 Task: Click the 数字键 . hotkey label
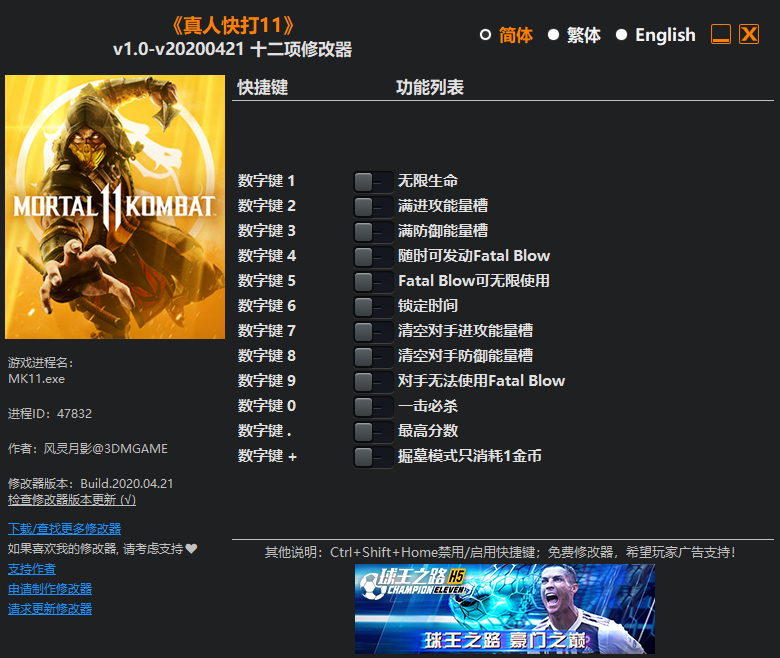click(x=265, y=430)
